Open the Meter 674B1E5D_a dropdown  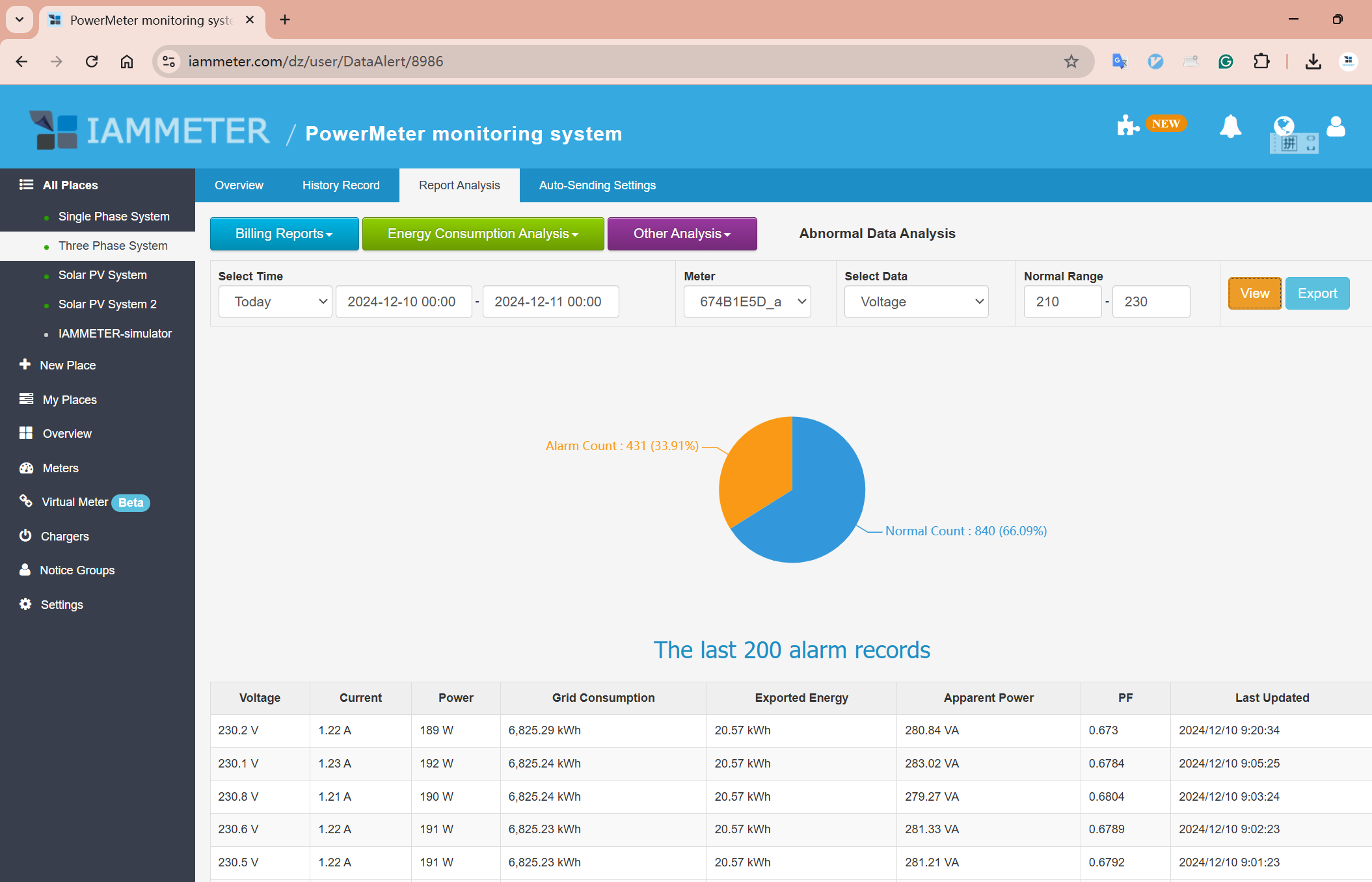click(747, 301)
